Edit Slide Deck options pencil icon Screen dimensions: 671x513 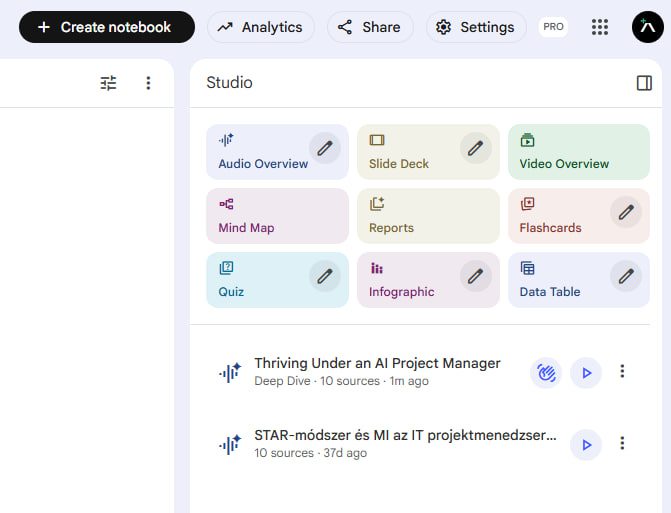(x=475, y=148)
